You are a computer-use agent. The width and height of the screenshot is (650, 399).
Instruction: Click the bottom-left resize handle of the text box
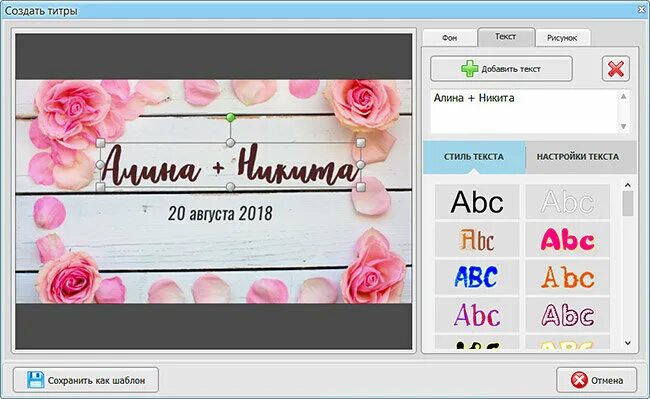pos(100,187)
